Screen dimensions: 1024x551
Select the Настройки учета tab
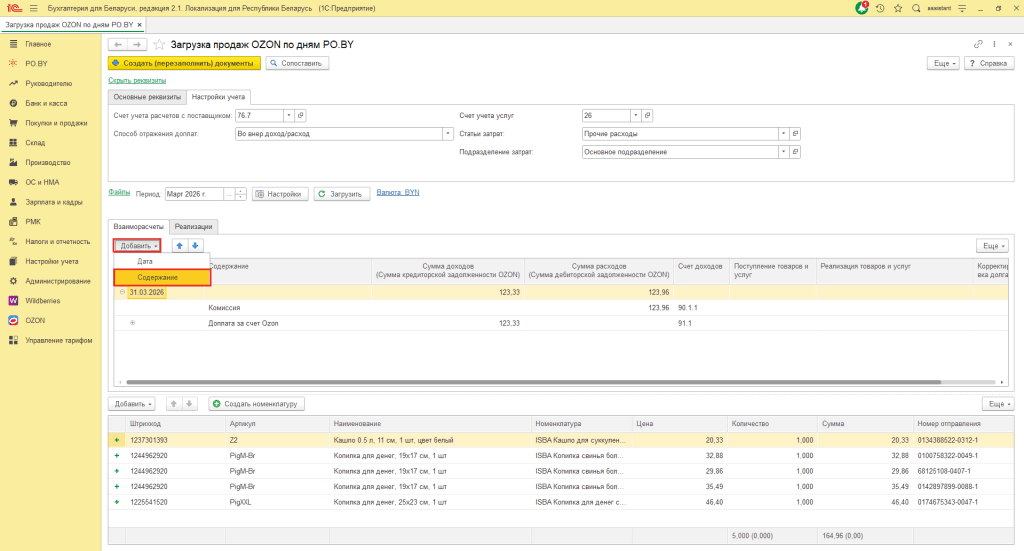218,97
